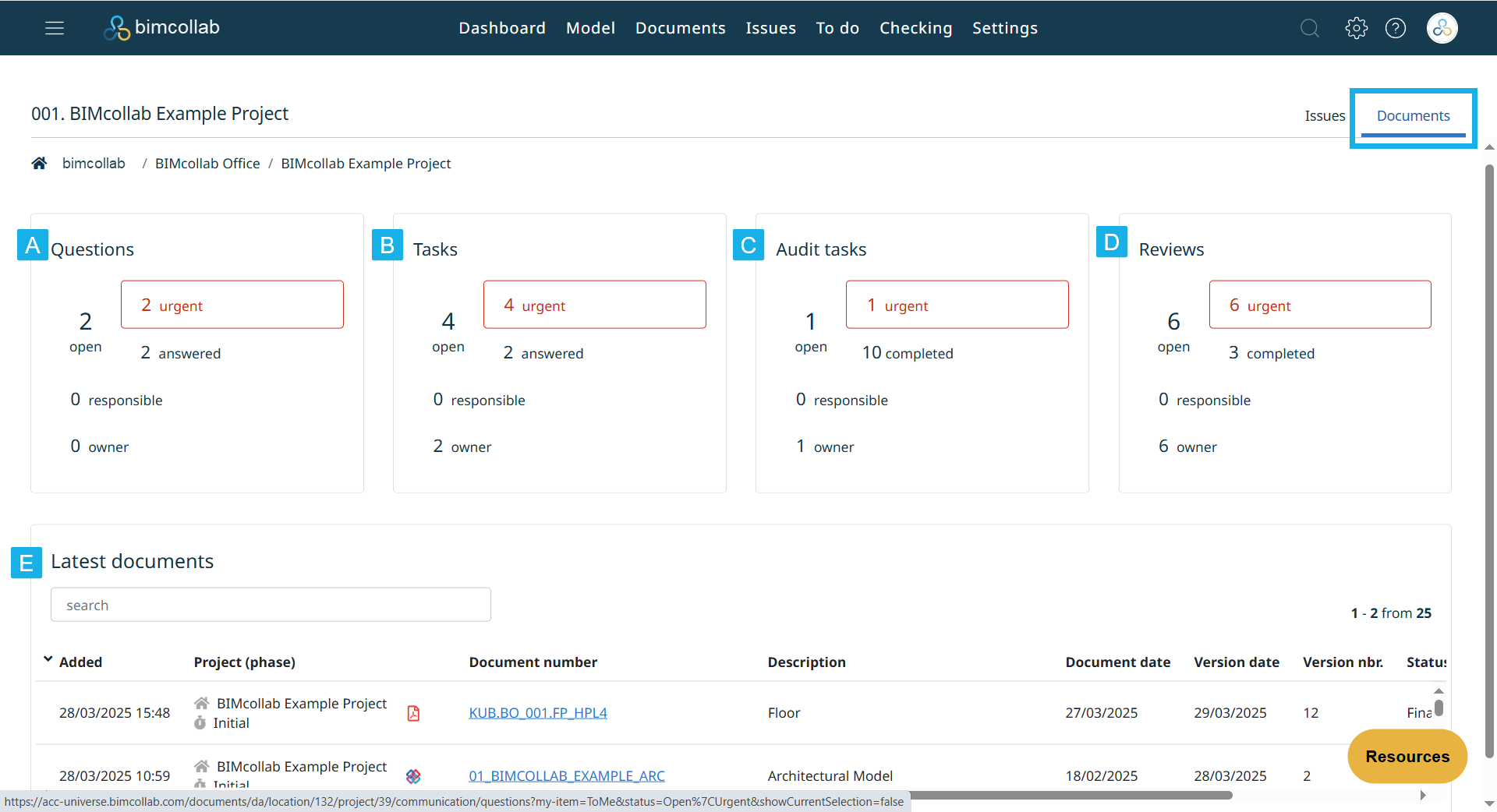Open the Settings top menu
Image resolution: width=1497 pixels, height=812 pixels.
[x=1004, y=28]
